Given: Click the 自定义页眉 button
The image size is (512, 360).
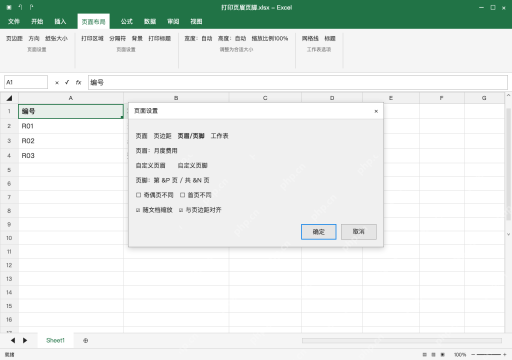Looking at the screenshot, I should pos(150,166).
